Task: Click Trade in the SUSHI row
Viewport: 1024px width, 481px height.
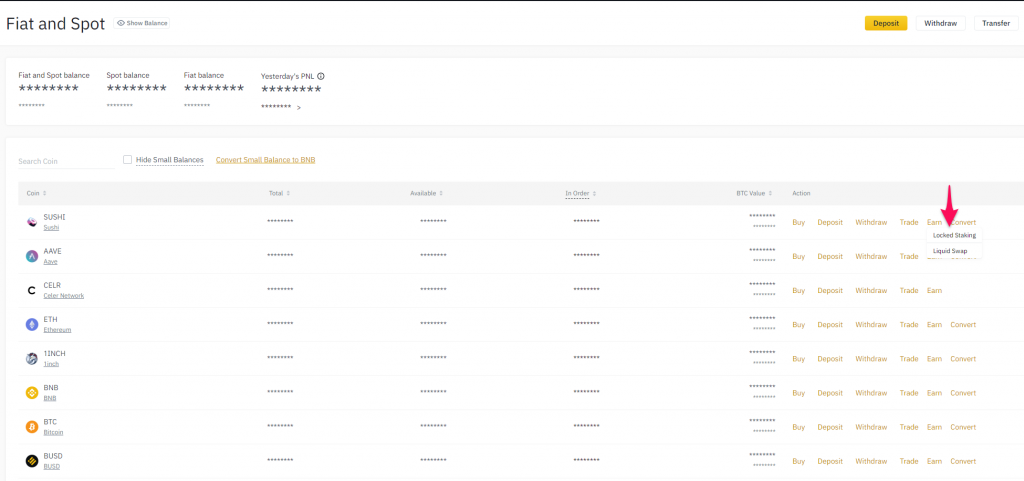Action: tap(909, 223)
